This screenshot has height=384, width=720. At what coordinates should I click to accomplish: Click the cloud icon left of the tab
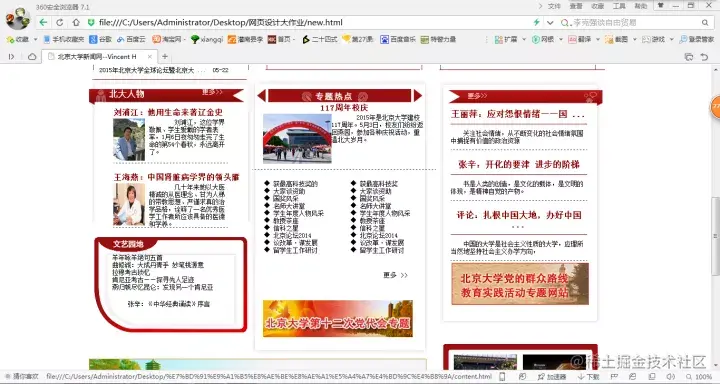tap(32, 56)
